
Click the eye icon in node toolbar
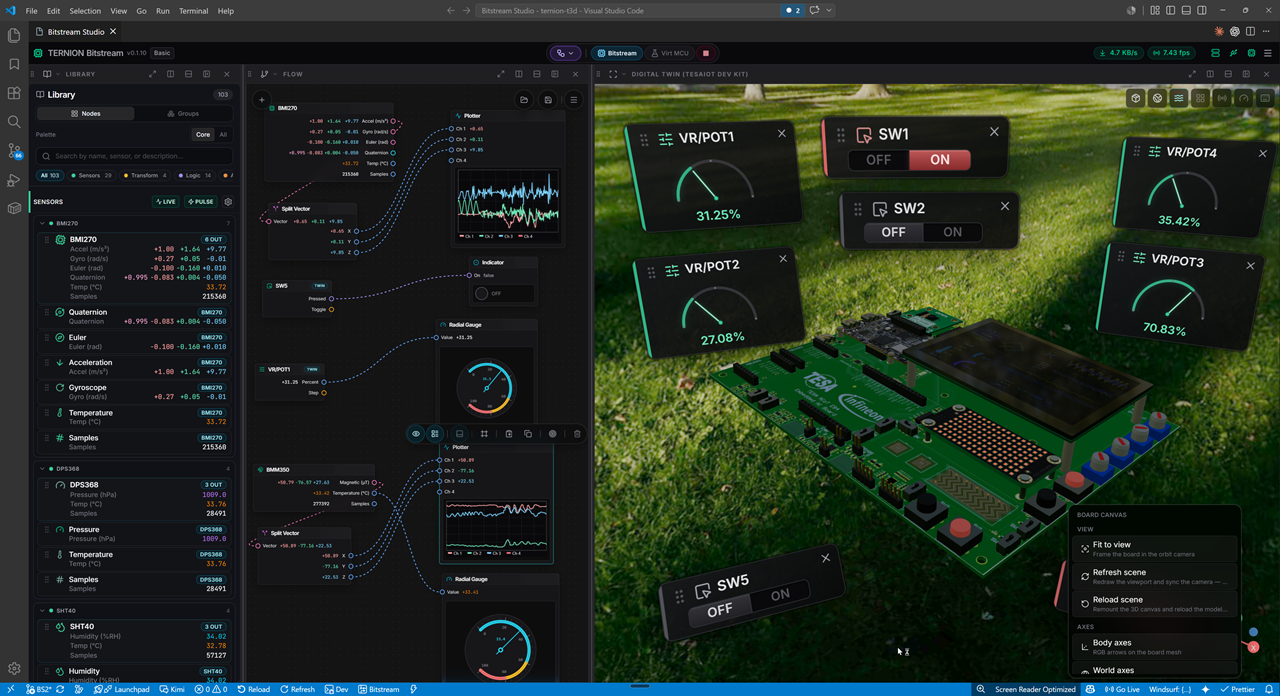416,434
